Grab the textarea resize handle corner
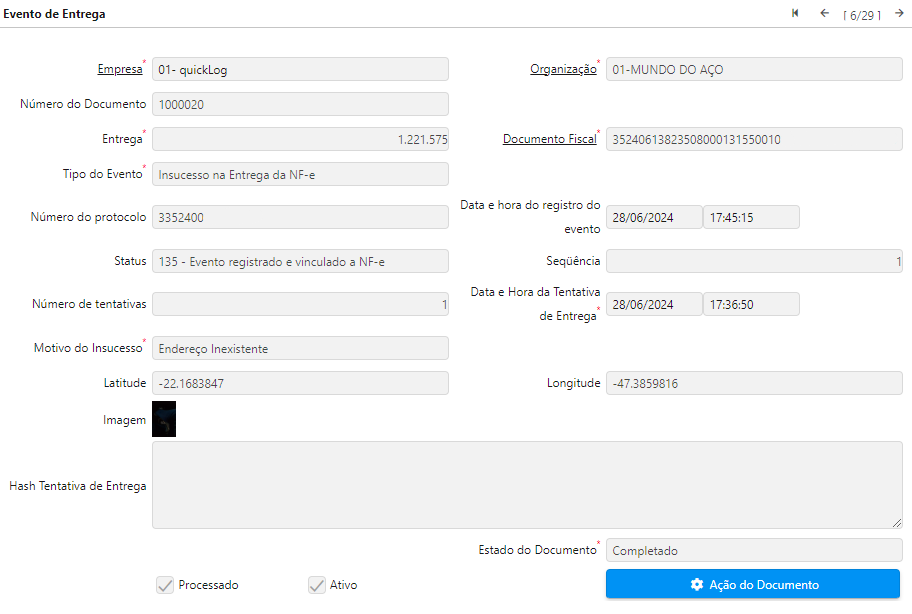Image resolution: width=912 pixels, height=614 pixels. [897, 522]
